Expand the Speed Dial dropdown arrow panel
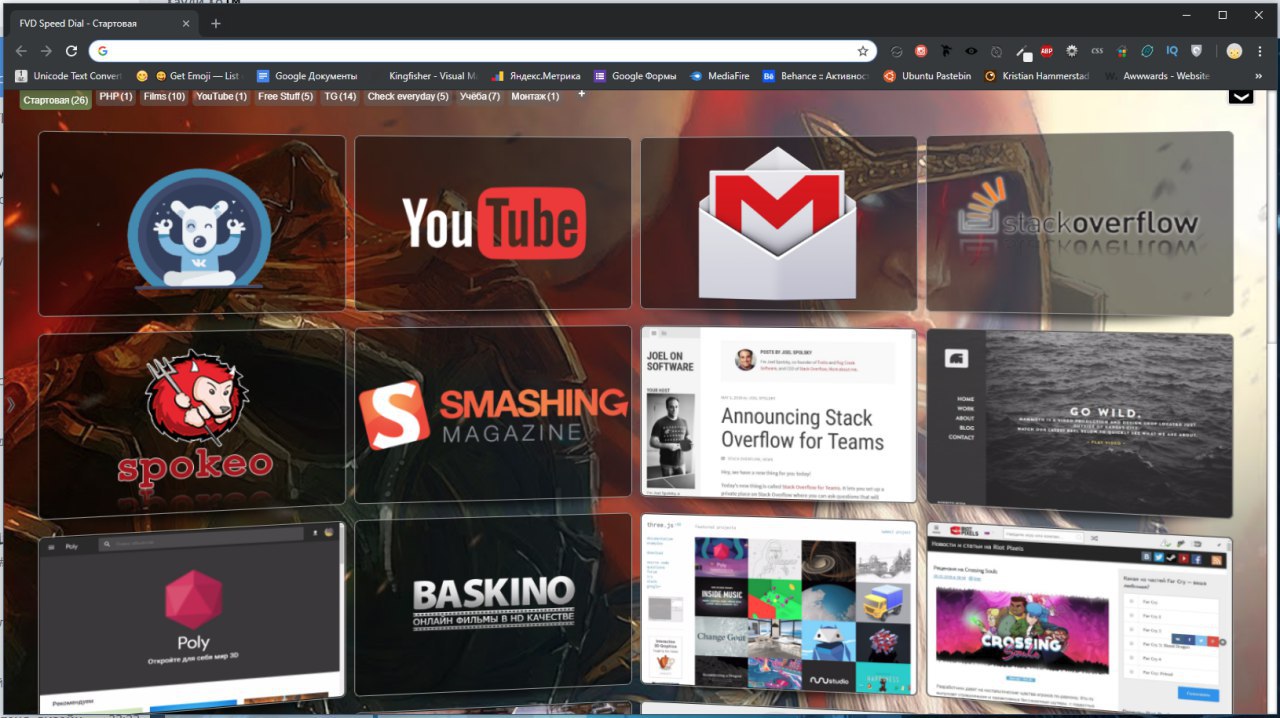1280x718 pixels. (1240, 96)
